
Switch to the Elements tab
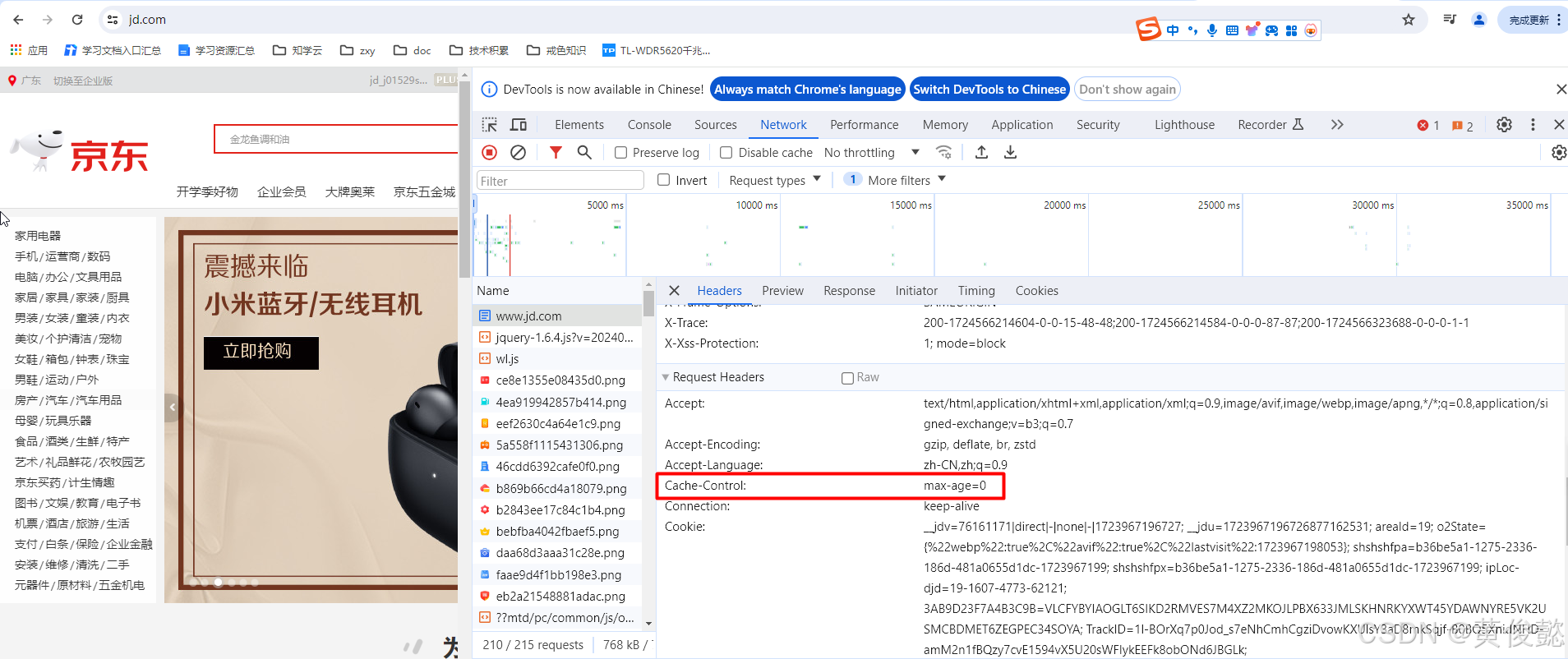579,125
